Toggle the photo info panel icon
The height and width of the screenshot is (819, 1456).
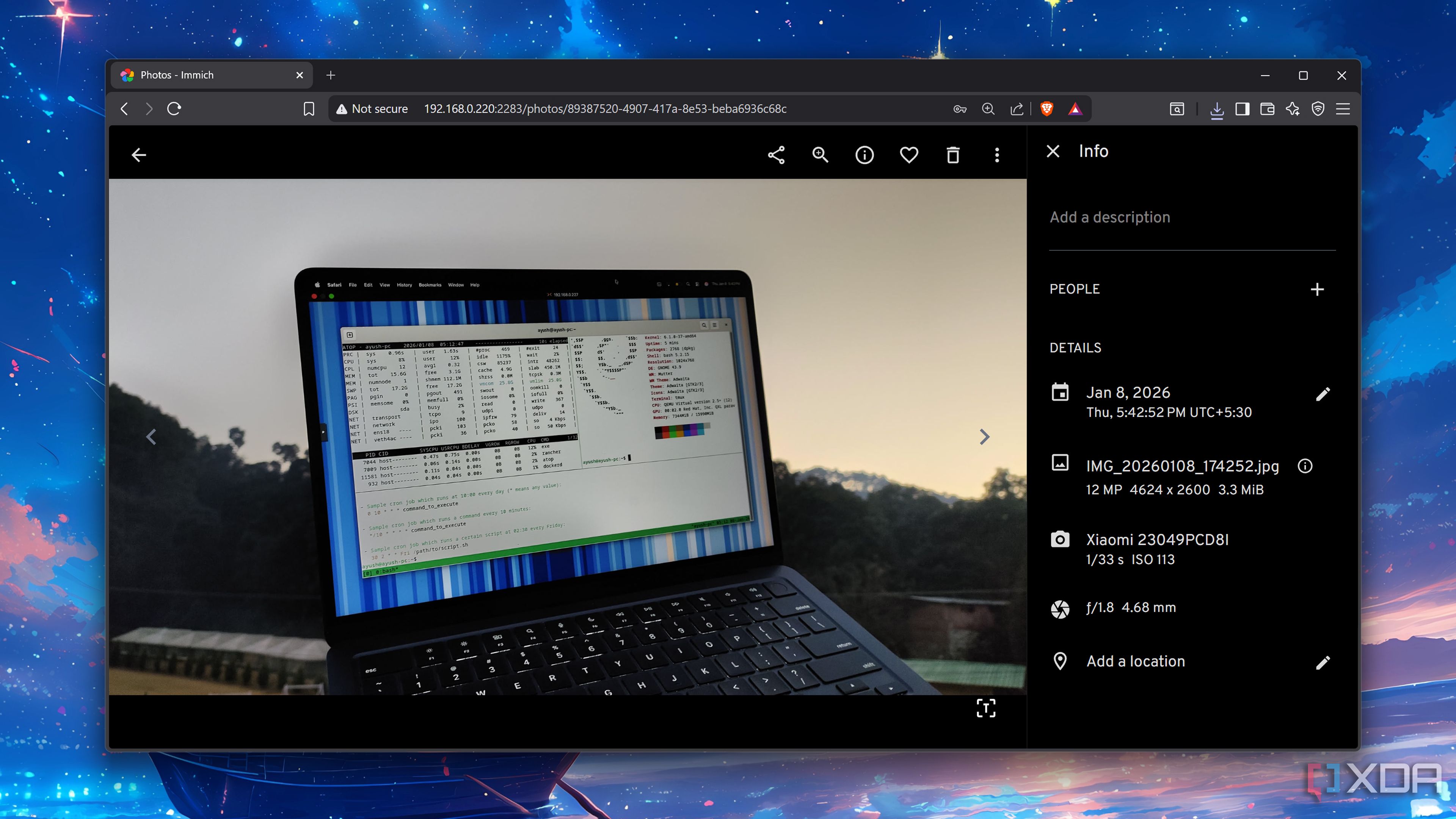click(864, 155)
